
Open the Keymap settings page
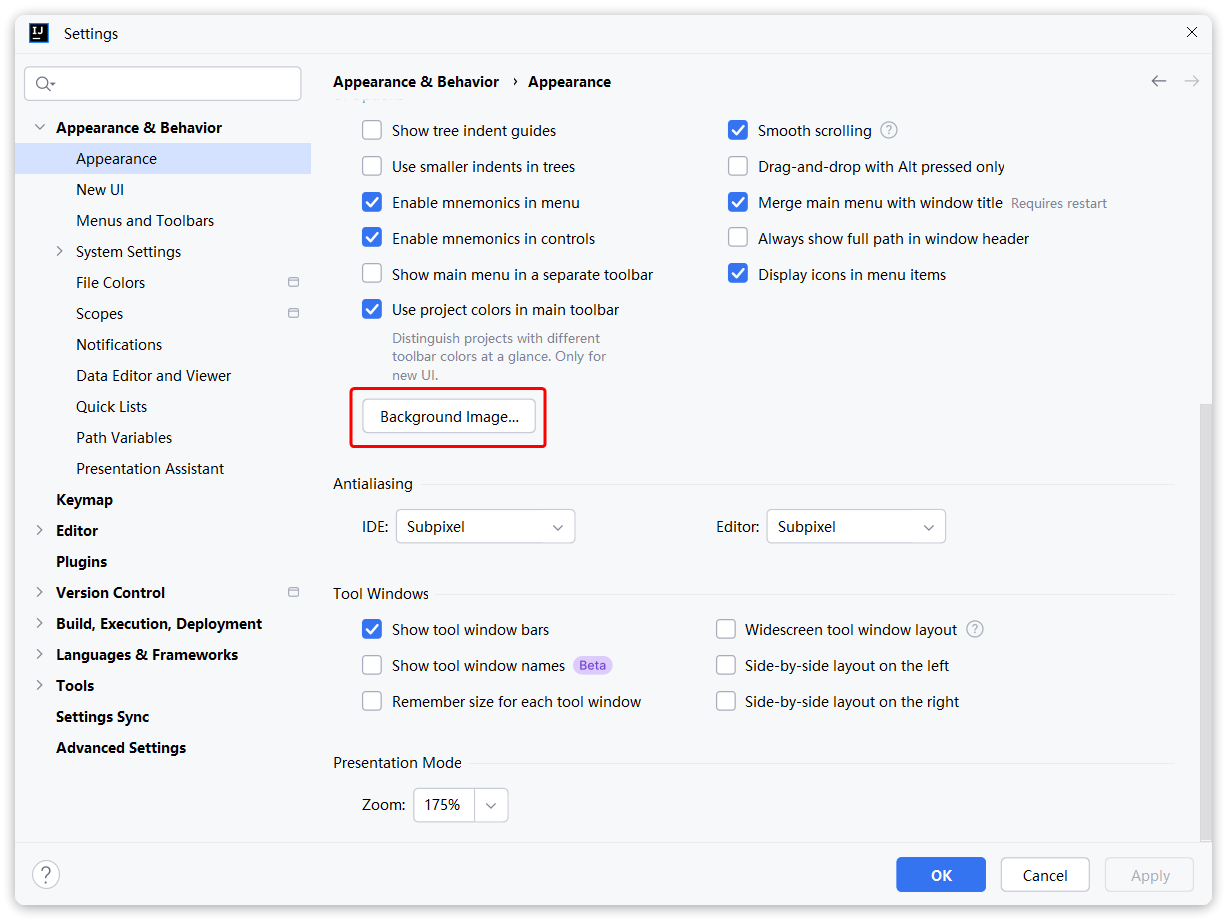click(x=84, y=500)
